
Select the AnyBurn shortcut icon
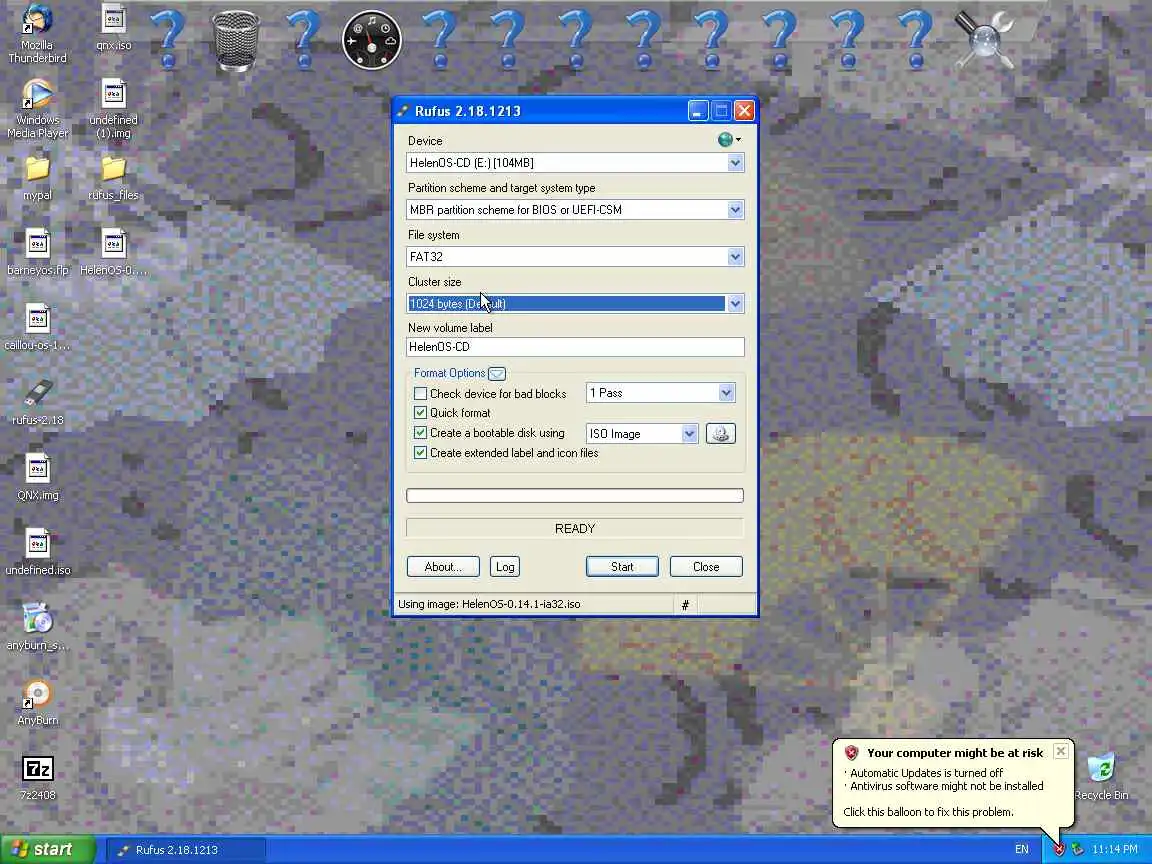click(37, 702)
